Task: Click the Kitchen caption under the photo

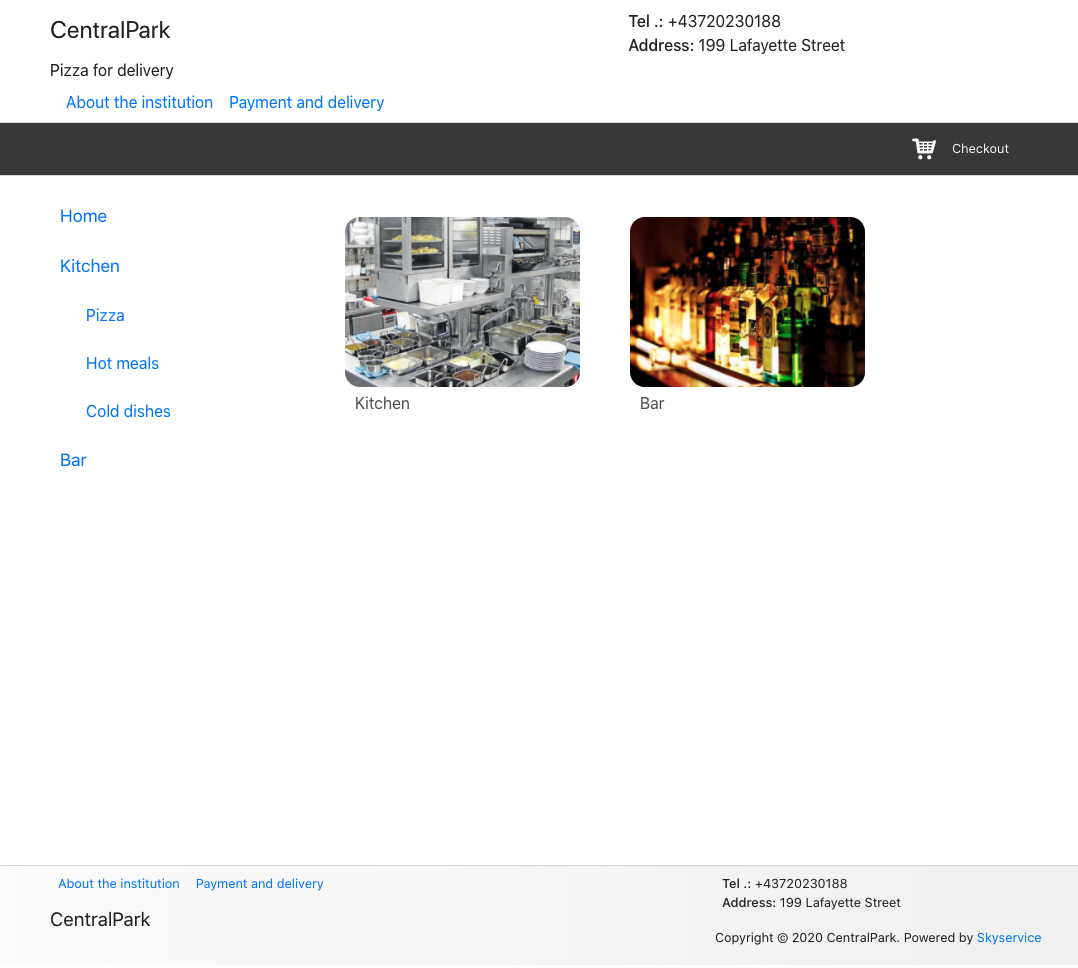Action: (382, 404)
